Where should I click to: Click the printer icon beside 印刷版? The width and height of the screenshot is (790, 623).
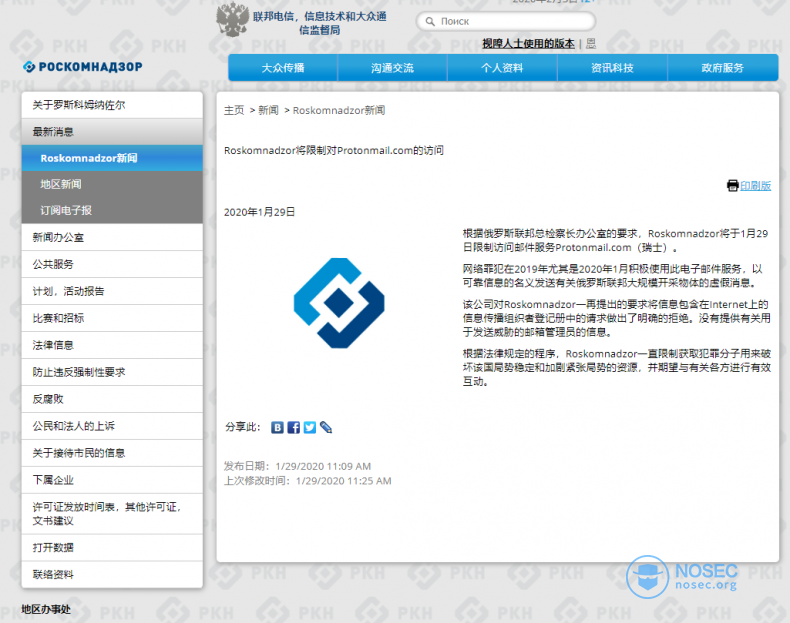pyautogui.click(x=733, y=185)
